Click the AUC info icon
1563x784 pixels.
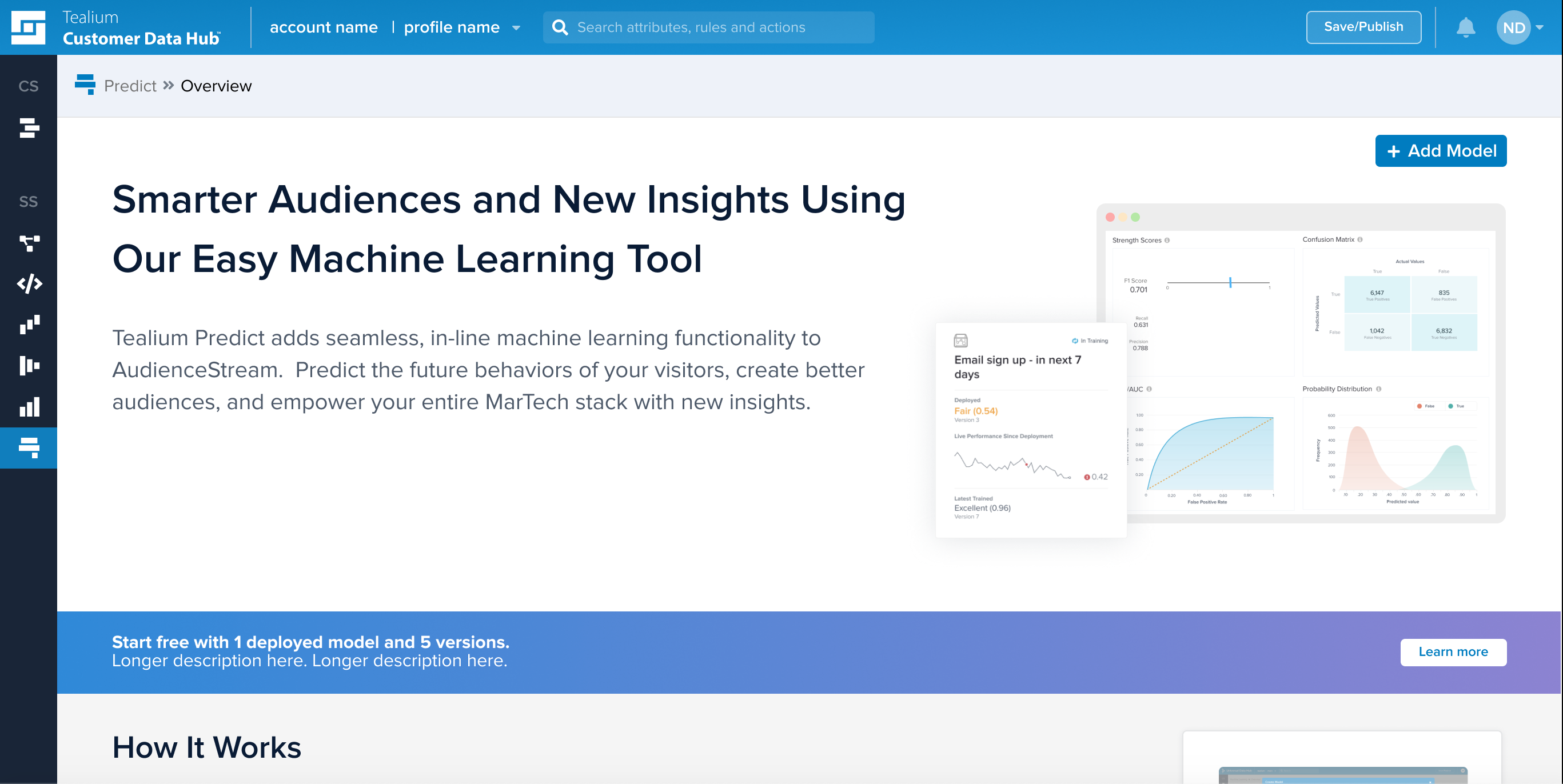(1149, 389)
